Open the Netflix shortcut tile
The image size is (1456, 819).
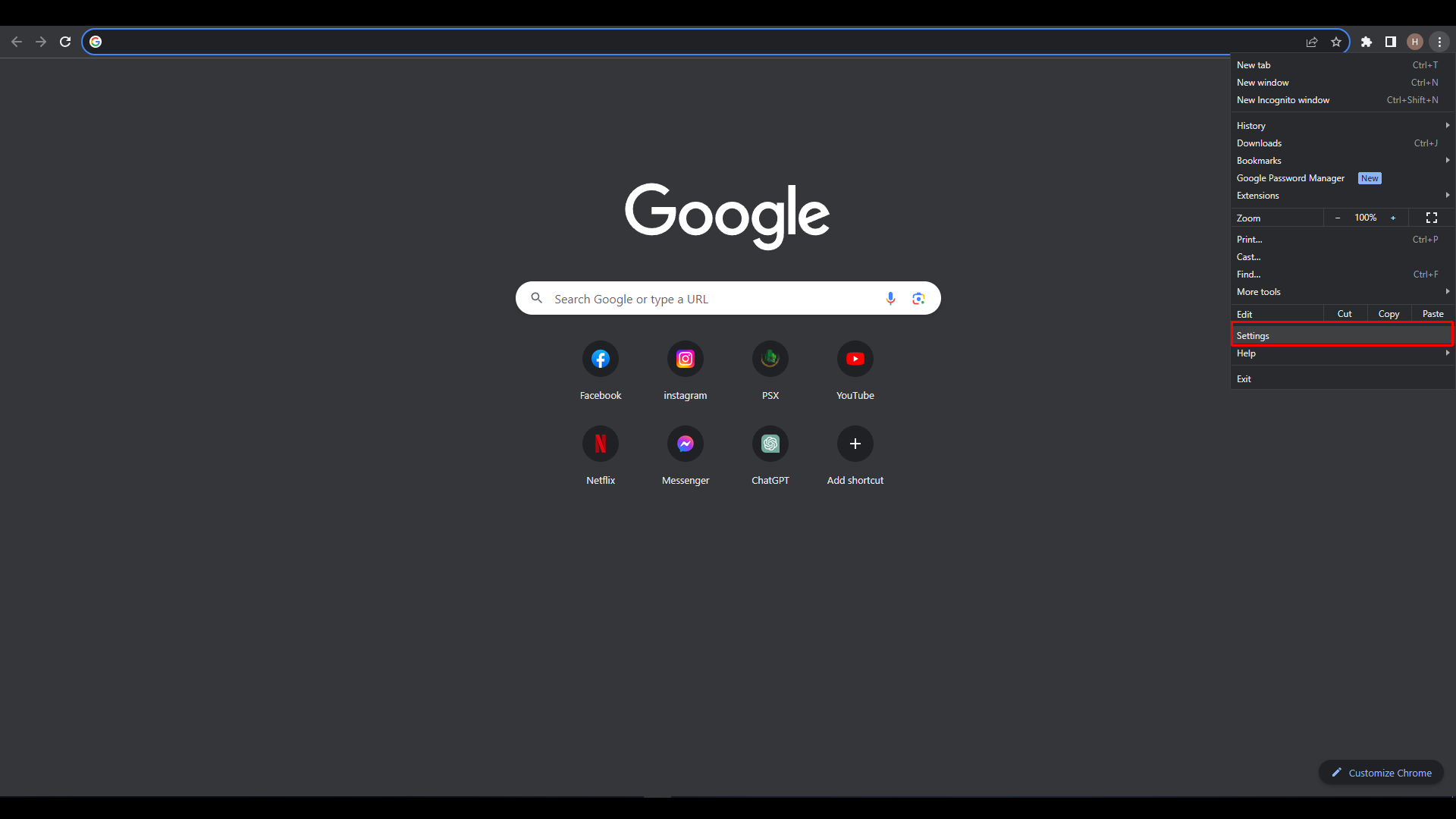click(x=600, y=444)
